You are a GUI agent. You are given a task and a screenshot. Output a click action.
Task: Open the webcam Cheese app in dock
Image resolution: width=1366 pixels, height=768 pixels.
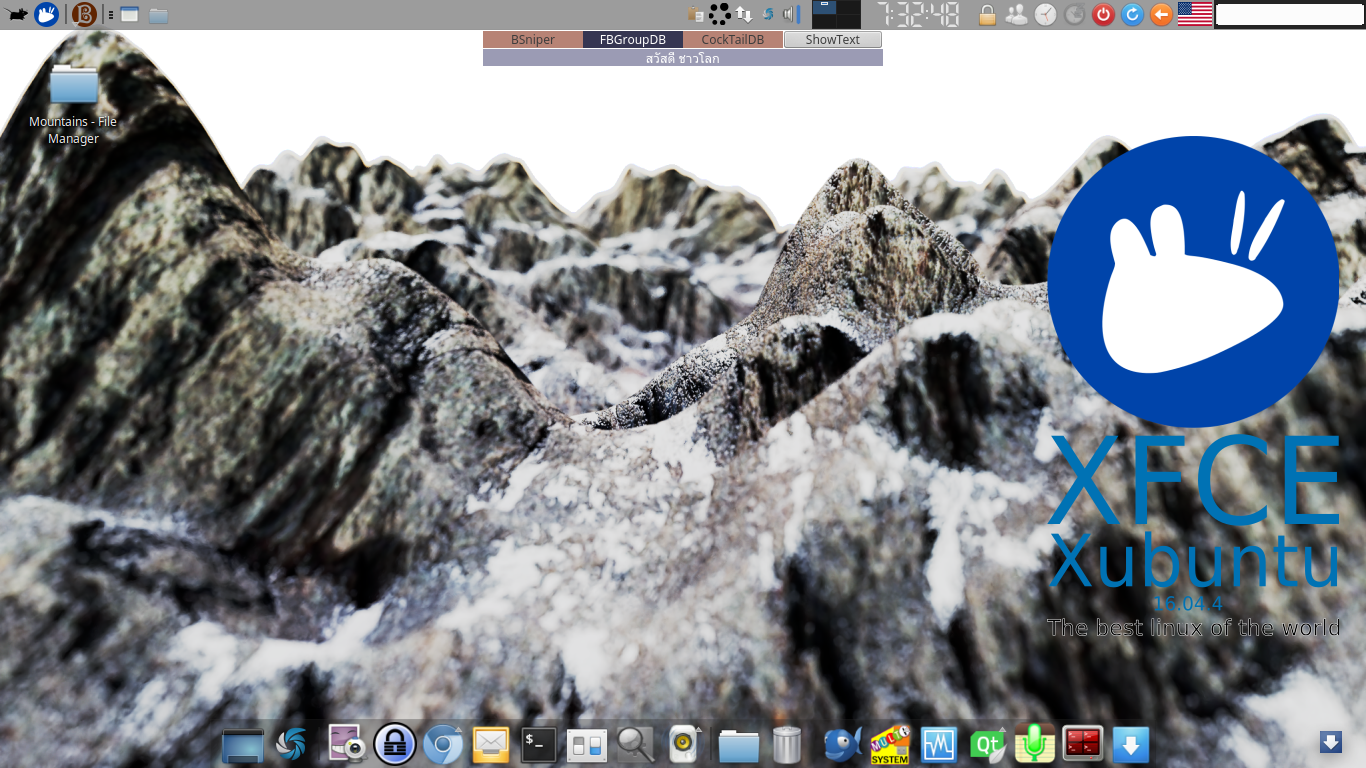[x=347, y=745]
